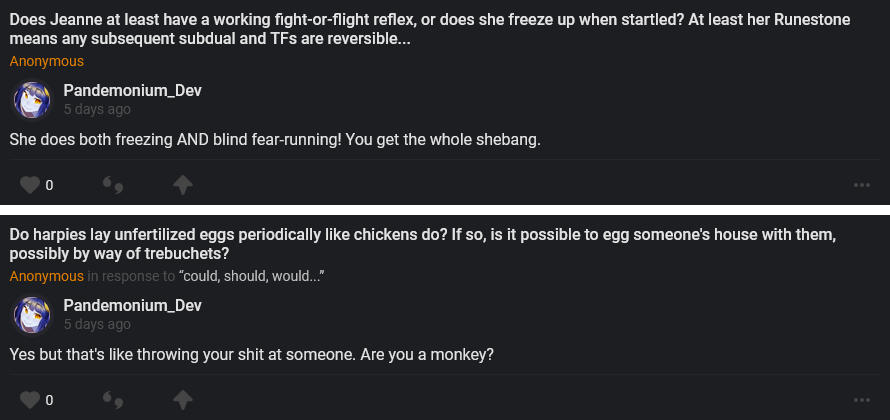Screen dimensions: 890x420
Task: Click the like count on the harpies answer
Action: click(49, 400)
